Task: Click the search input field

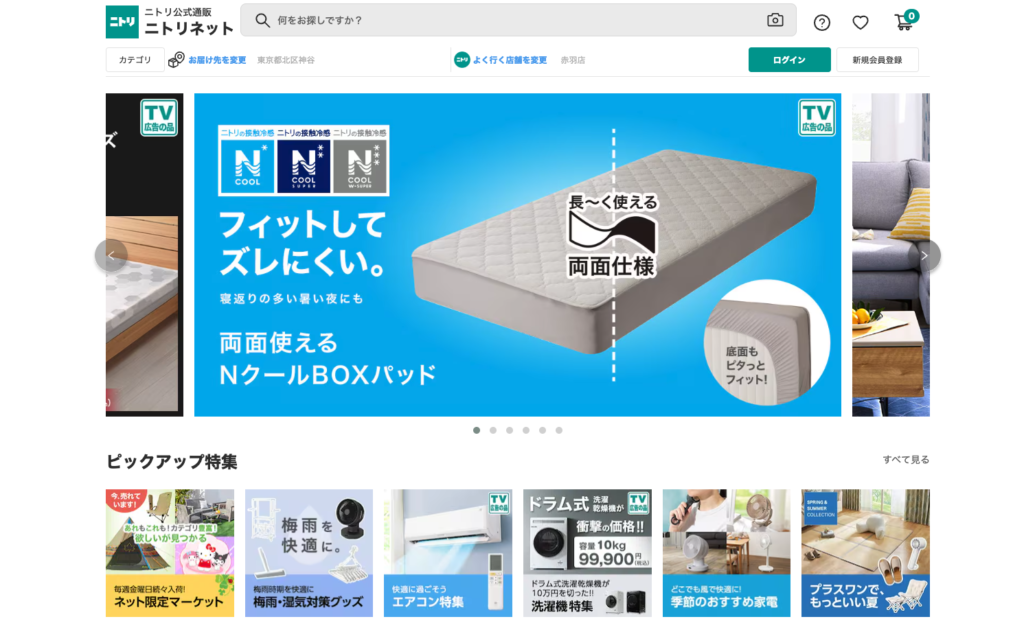Action: 518,20
